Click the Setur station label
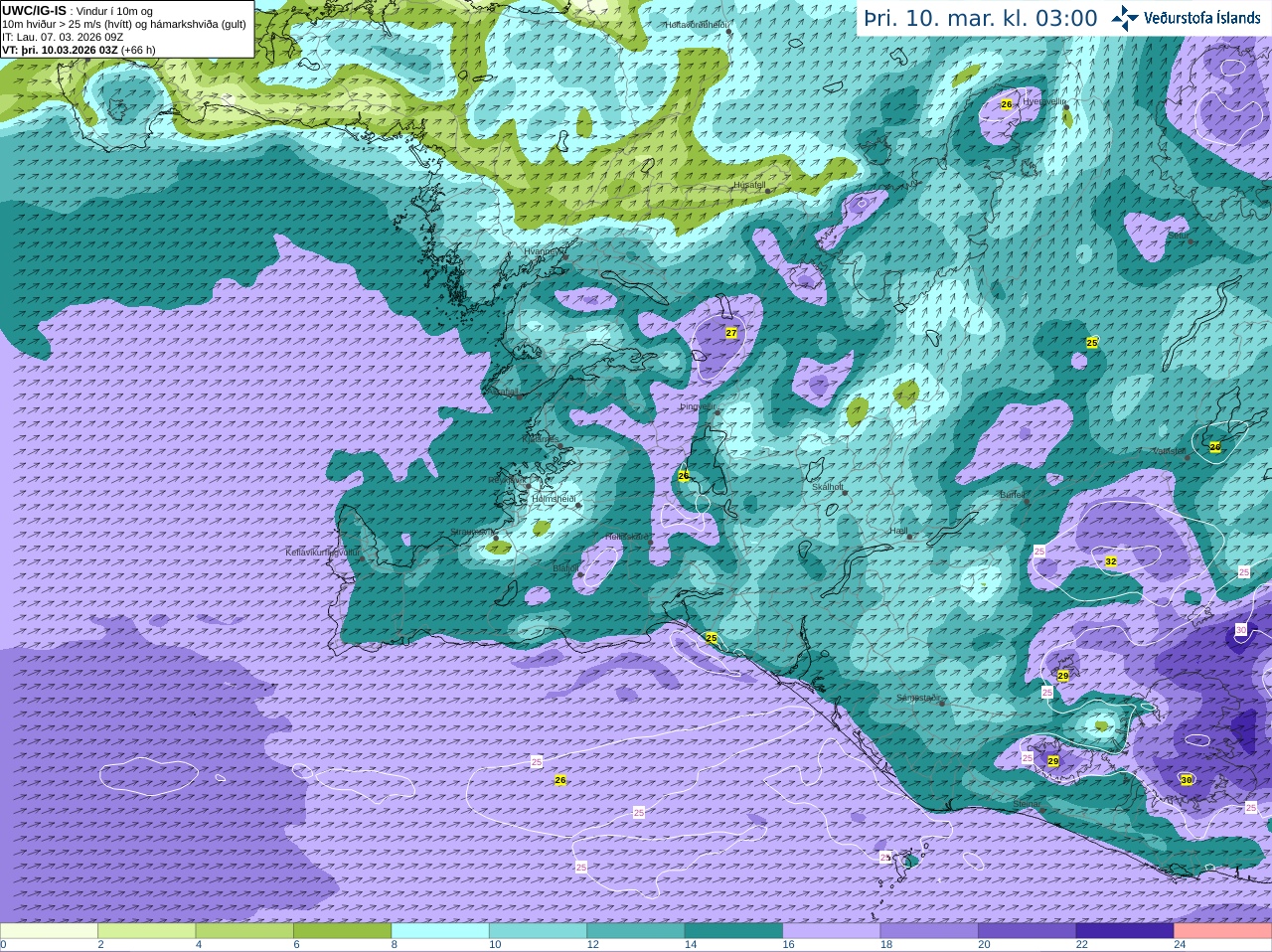The image size is (1272, 952). [x=1177, y=236]
